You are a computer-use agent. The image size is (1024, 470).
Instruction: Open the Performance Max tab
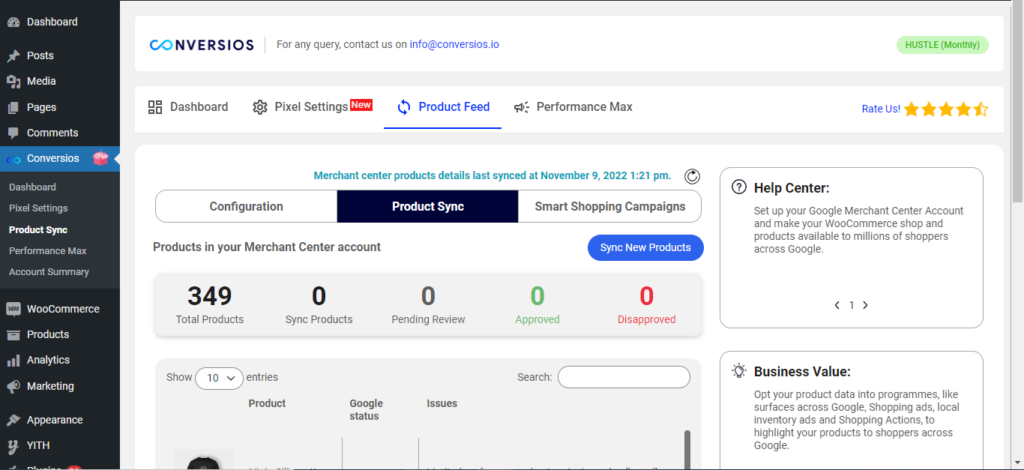pyautogui.click(x=573, y=107)
